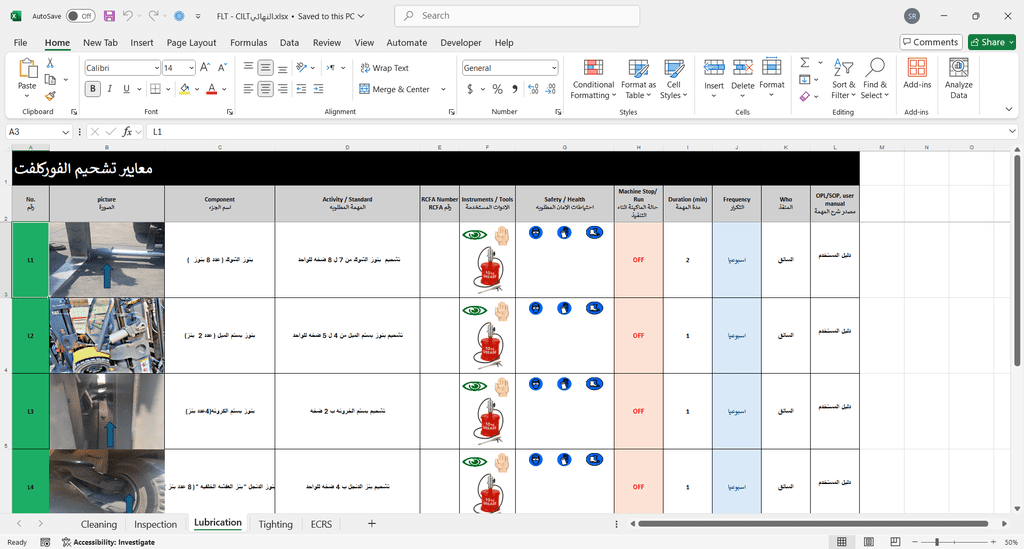Open the Formulas ribbon tab
The image size is (1024, 549).
pyautogui.click(x=249, y=43)
